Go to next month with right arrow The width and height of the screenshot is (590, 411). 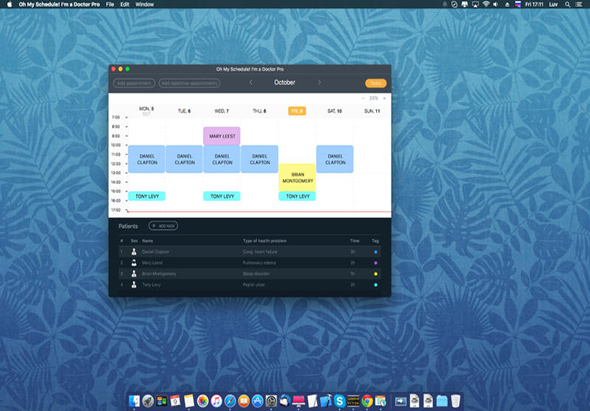point(319,82)
